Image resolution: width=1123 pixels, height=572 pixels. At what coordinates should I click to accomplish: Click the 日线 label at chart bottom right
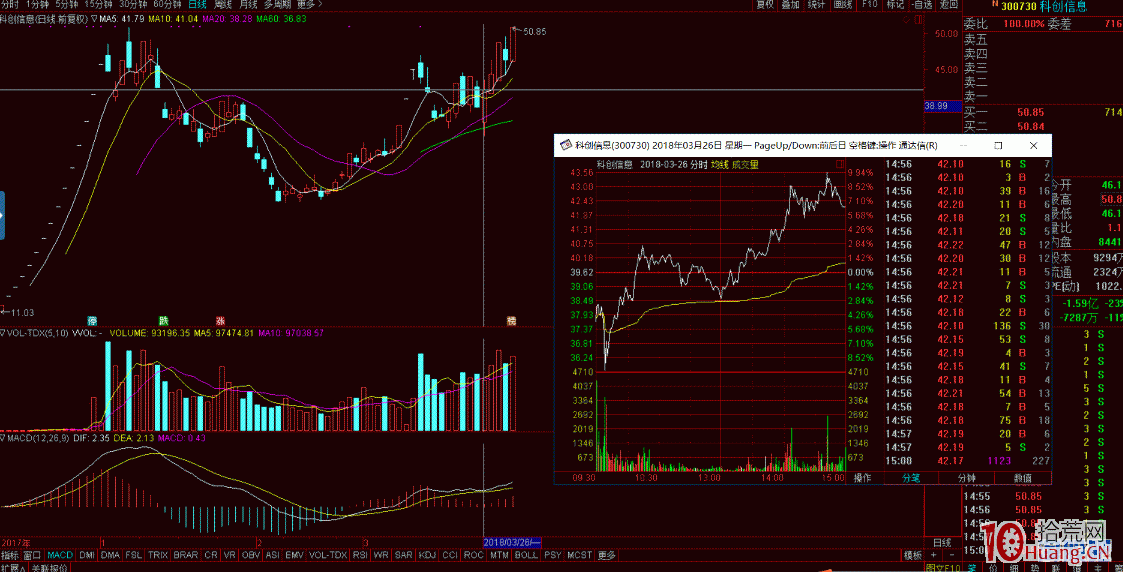(943, 542)
